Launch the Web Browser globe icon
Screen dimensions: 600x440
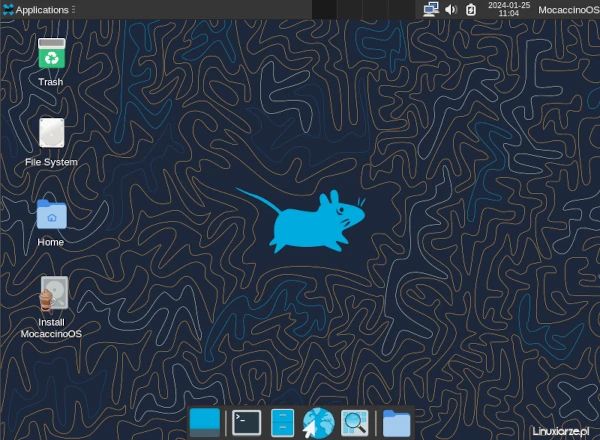click(x=318, y=423)
